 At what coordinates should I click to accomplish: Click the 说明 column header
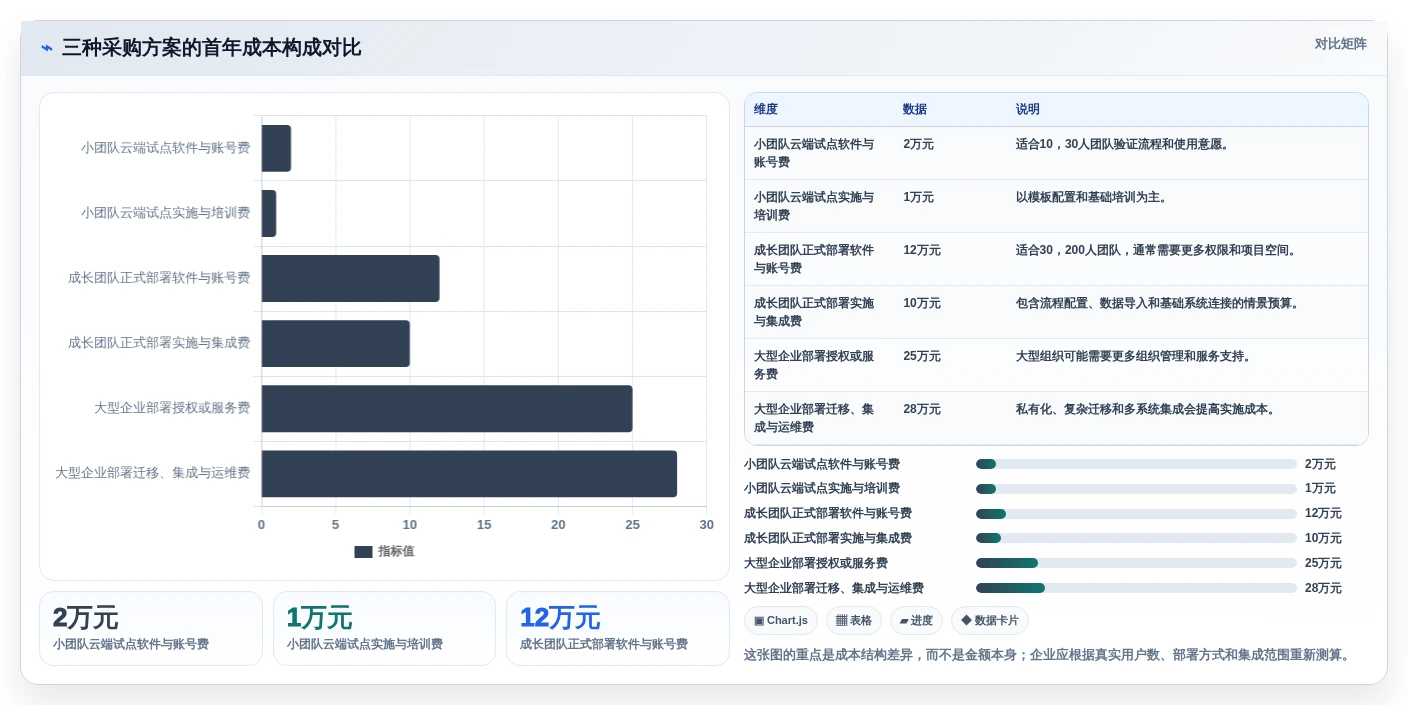[x=1028, y=109]
